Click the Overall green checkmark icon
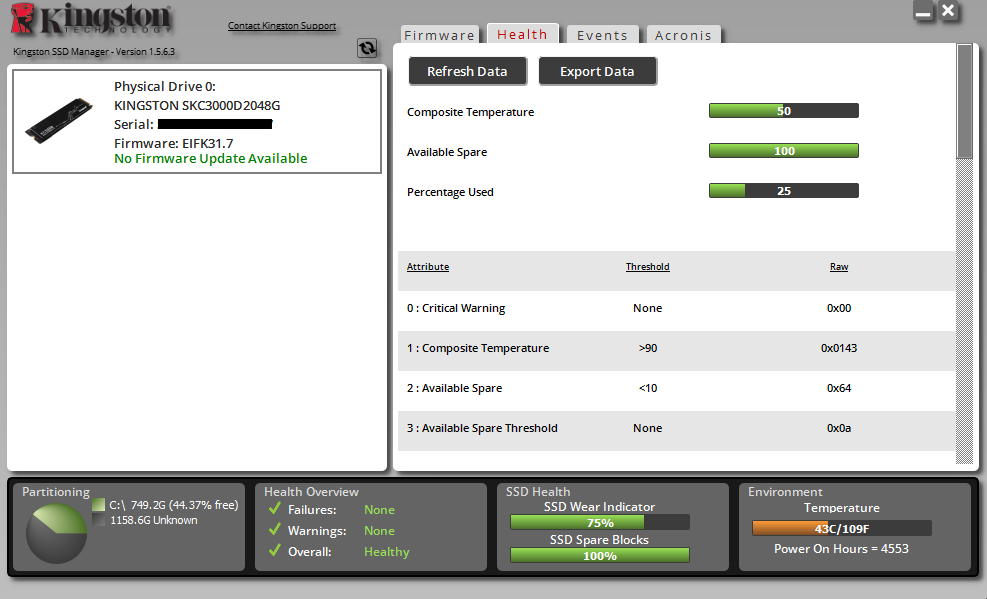987x599 pixels. click(274, 551)
